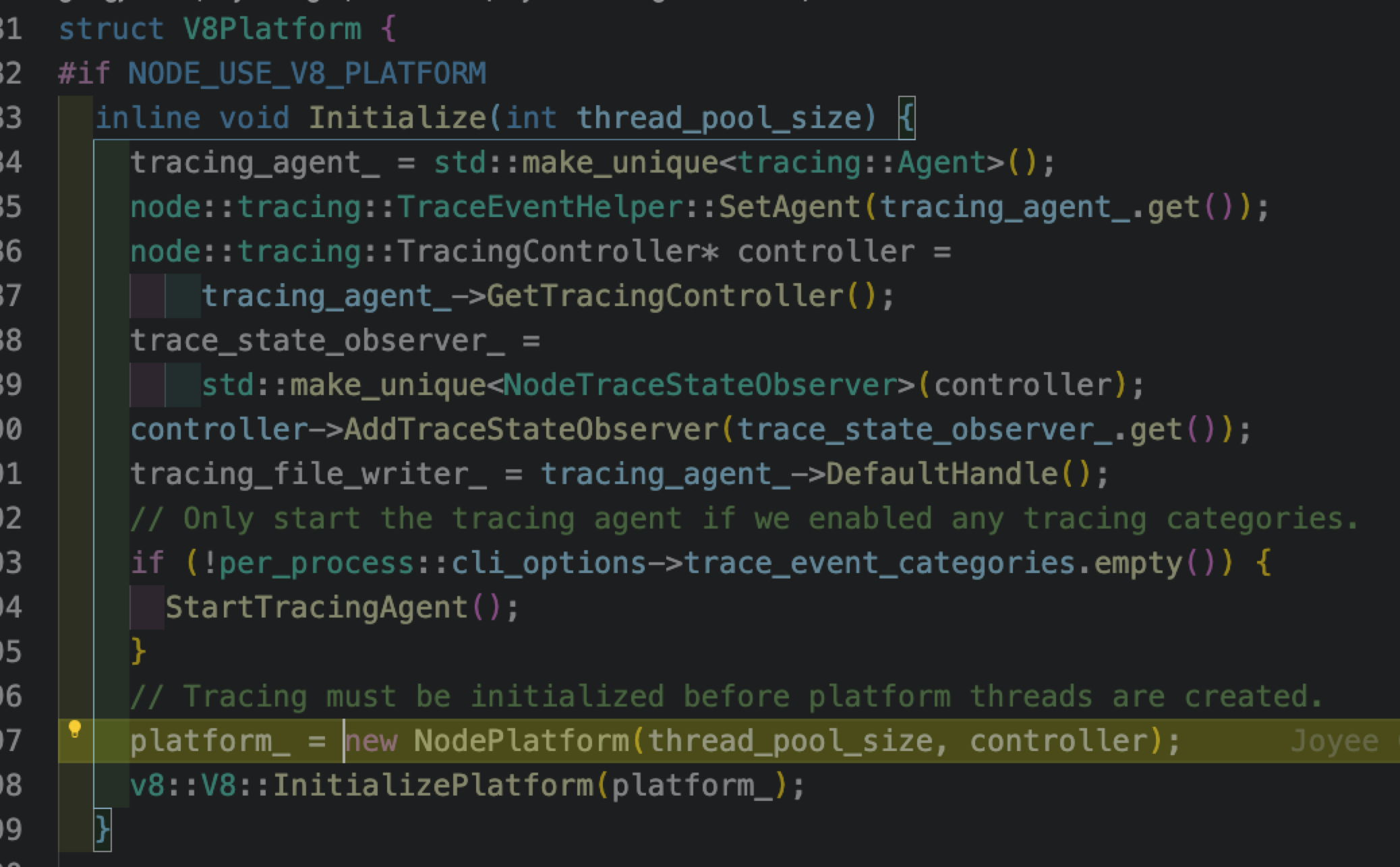Image resolution: width=1400 pixels, height=867 pixels.
Task: Click closing brace of the if block
Action: click(x=139, y=652)
